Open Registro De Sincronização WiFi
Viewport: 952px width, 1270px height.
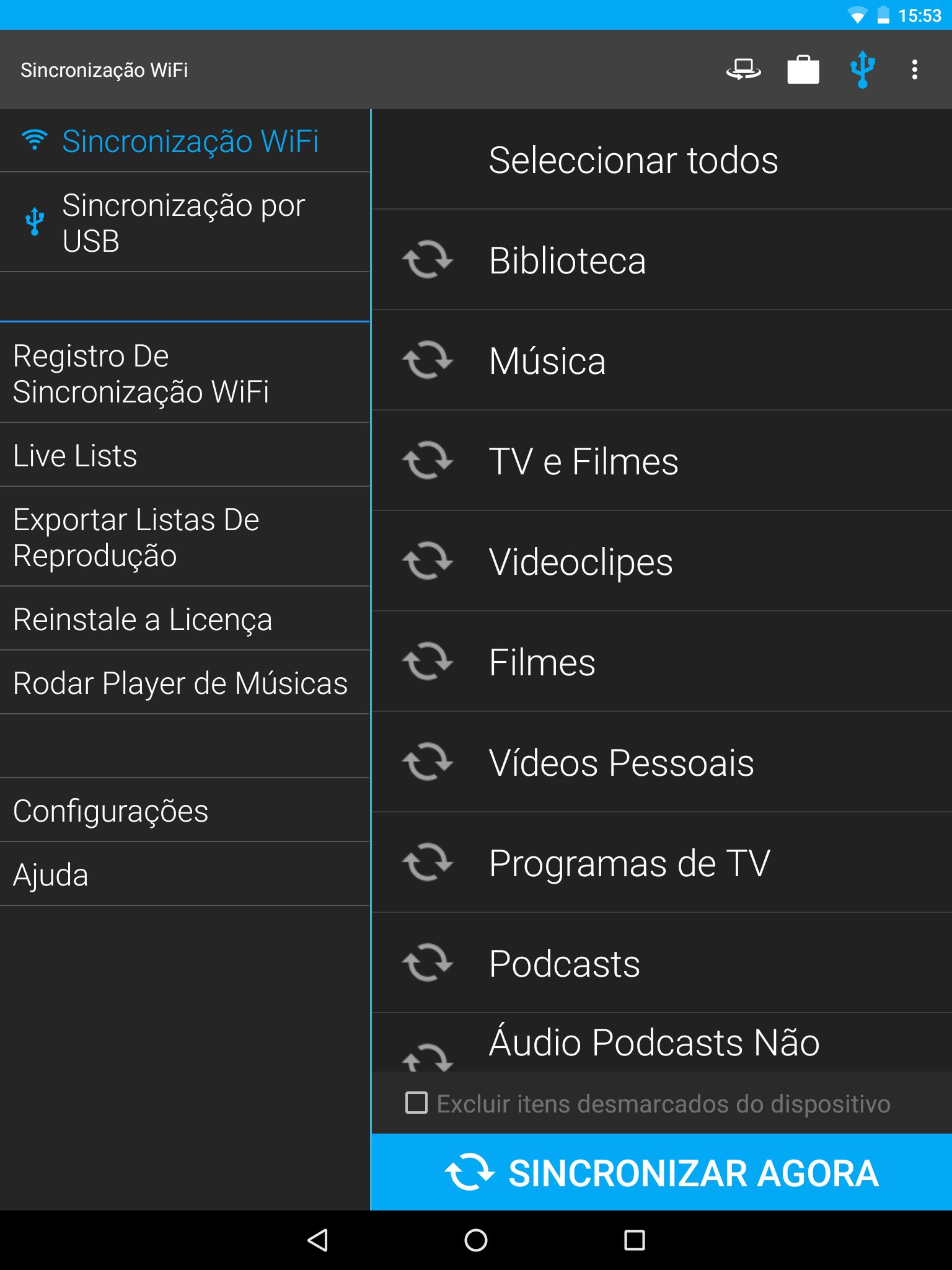[x=185, y=373]
